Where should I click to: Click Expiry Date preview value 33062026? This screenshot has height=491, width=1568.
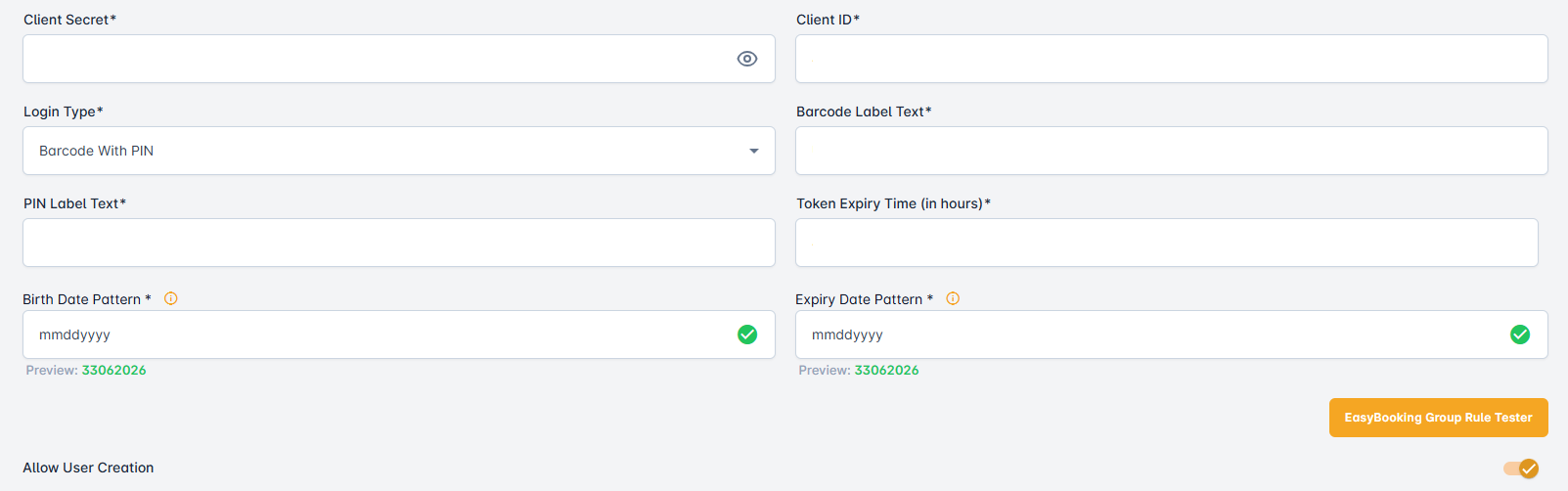[886, 371]
